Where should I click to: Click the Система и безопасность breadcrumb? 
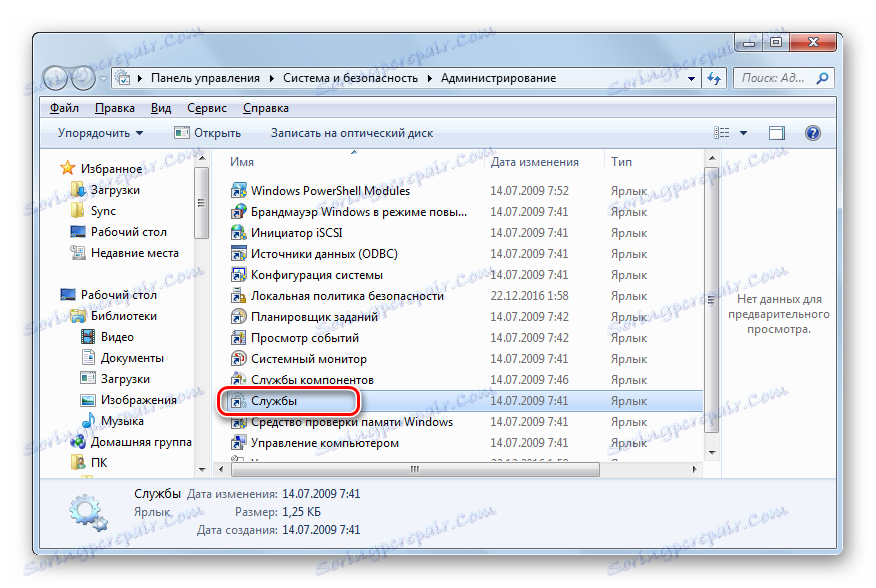[350, 78]
